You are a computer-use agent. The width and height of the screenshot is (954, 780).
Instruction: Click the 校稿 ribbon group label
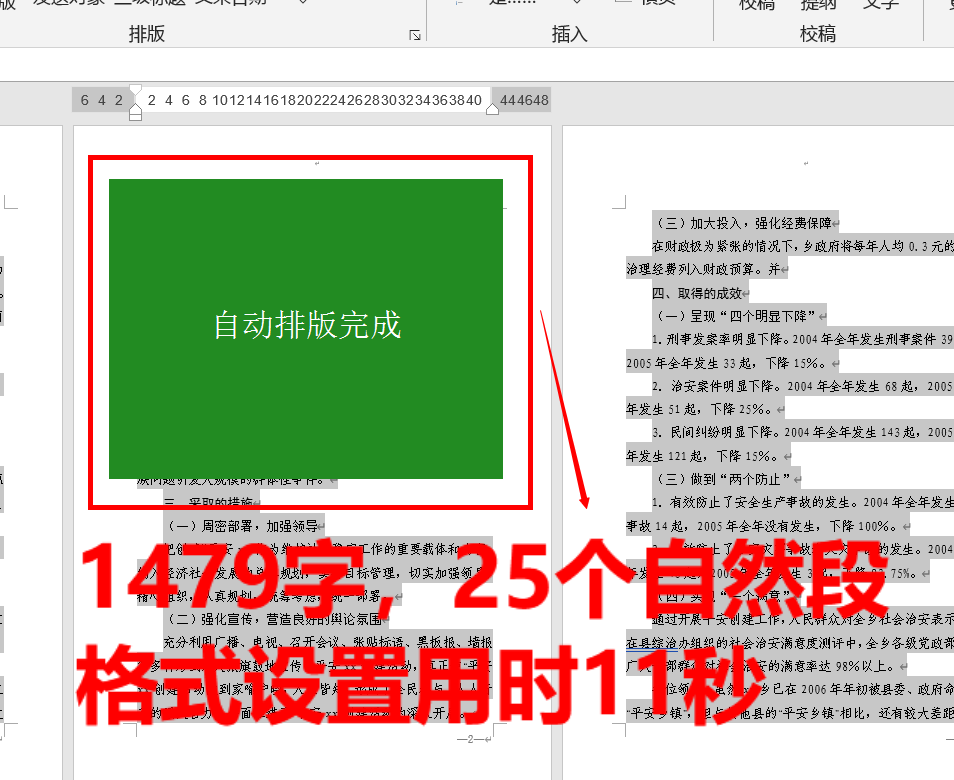(817, 34)
